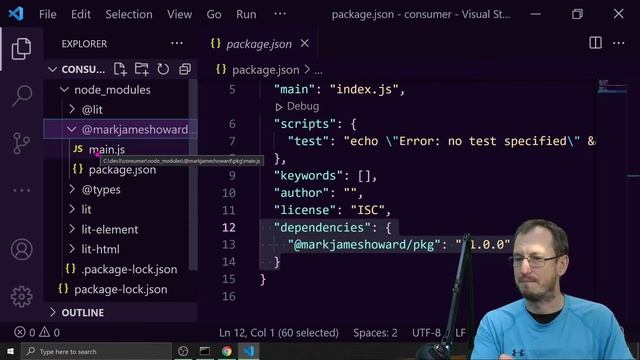Image resolution: width=640 pixels, height=360 pixels.
Task: Open the Search view in activity bar
Action: 22,96
